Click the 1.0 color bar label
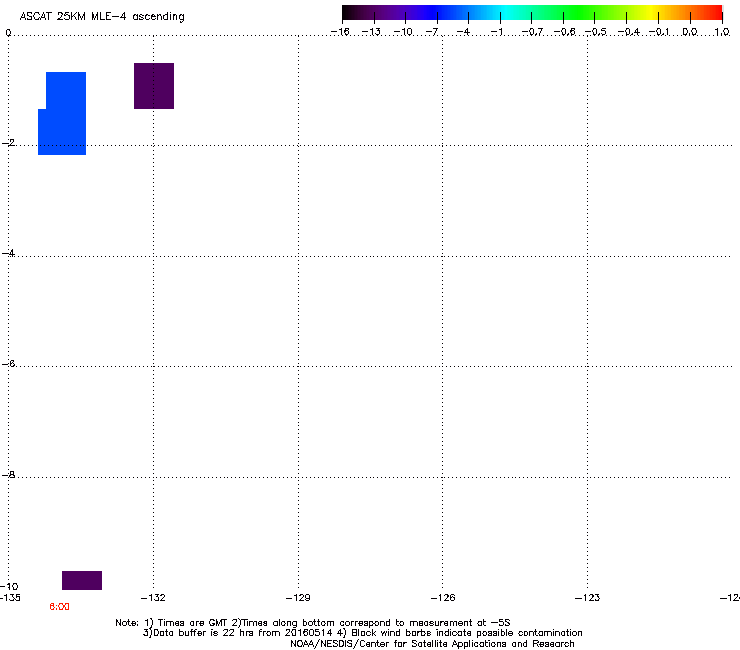 click(722, 32)
